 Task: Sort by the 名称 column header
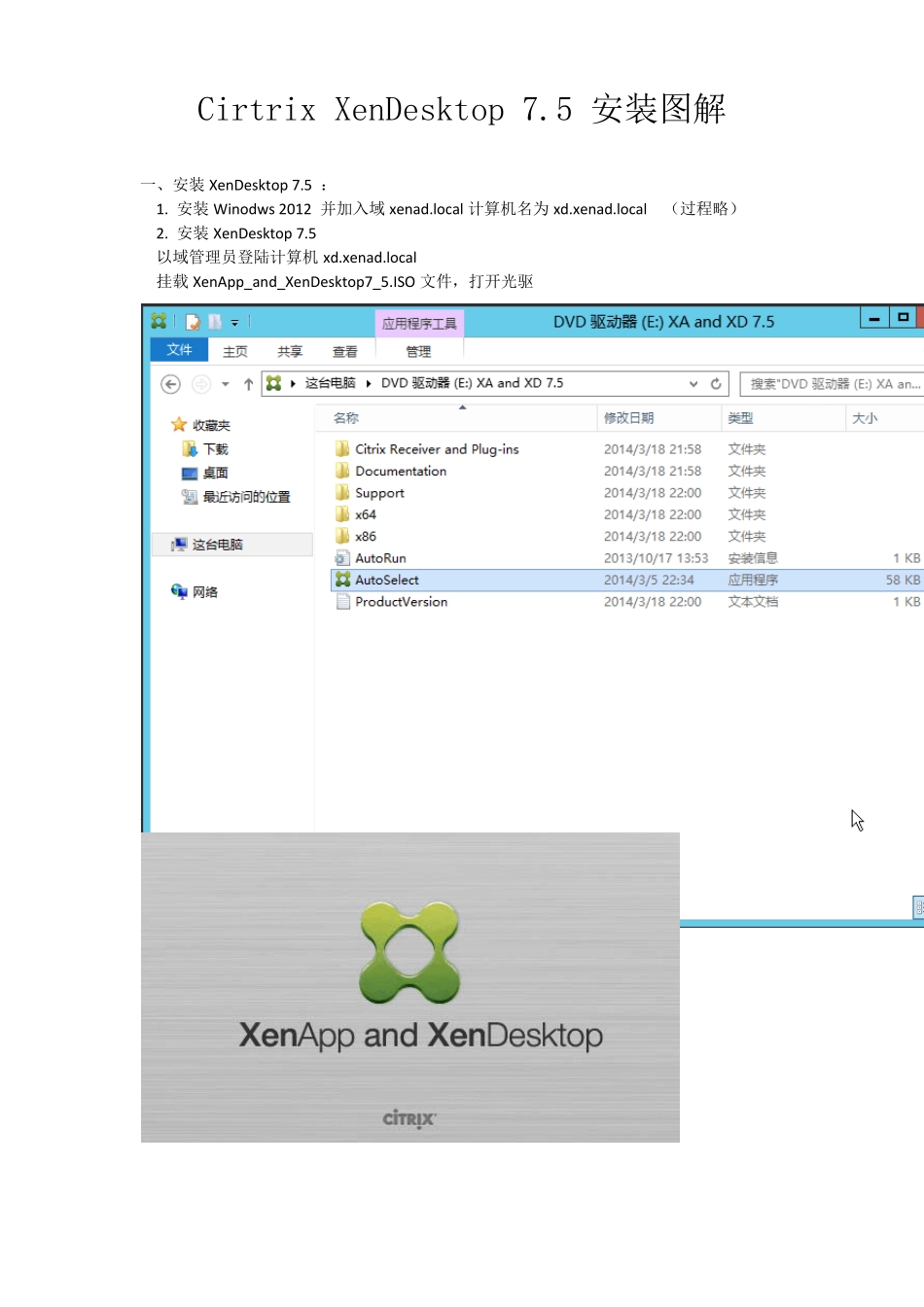(346, 418)
